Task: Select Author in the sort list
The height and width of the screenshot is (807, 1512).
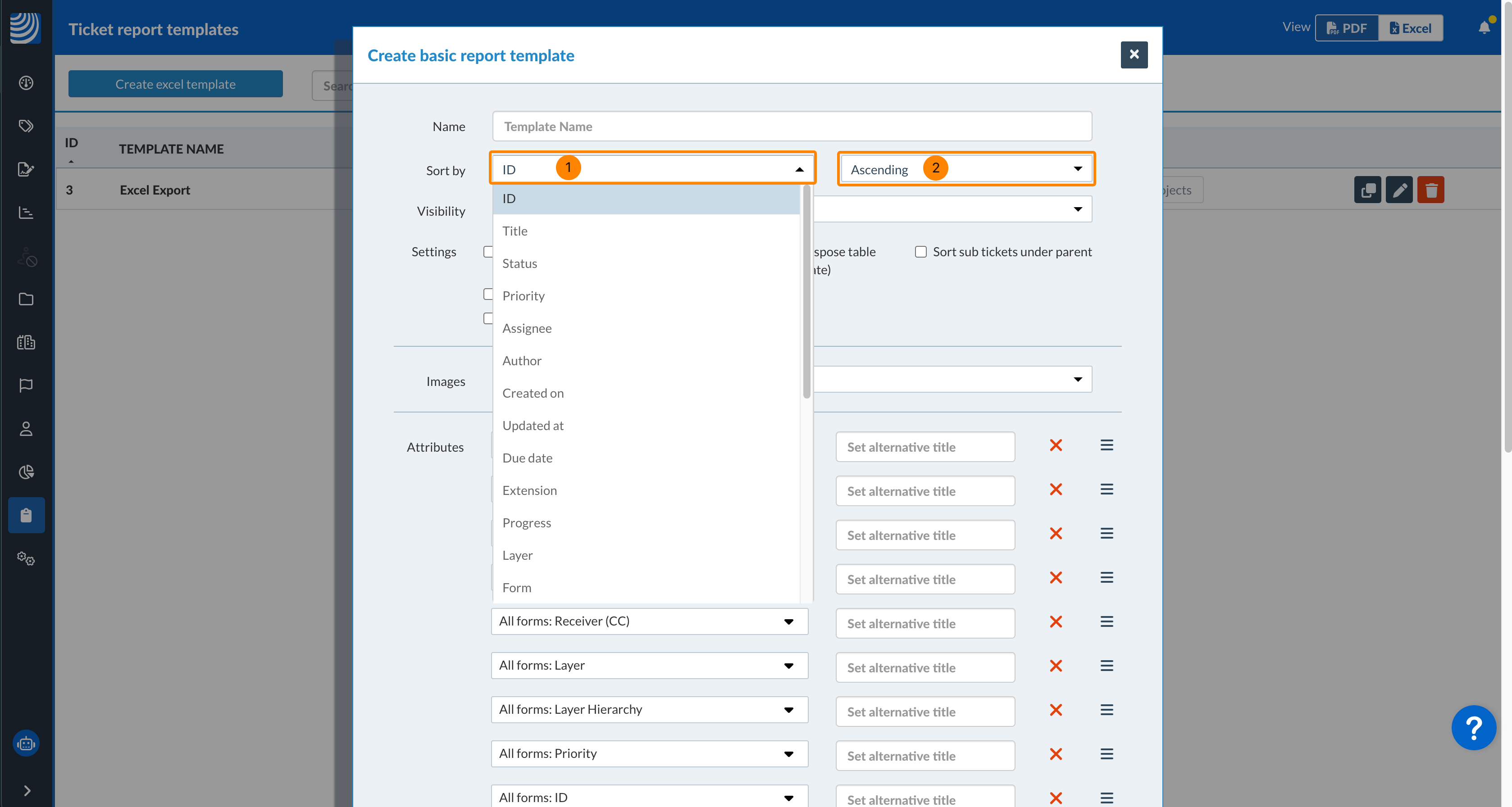Action: pos(646,361)
